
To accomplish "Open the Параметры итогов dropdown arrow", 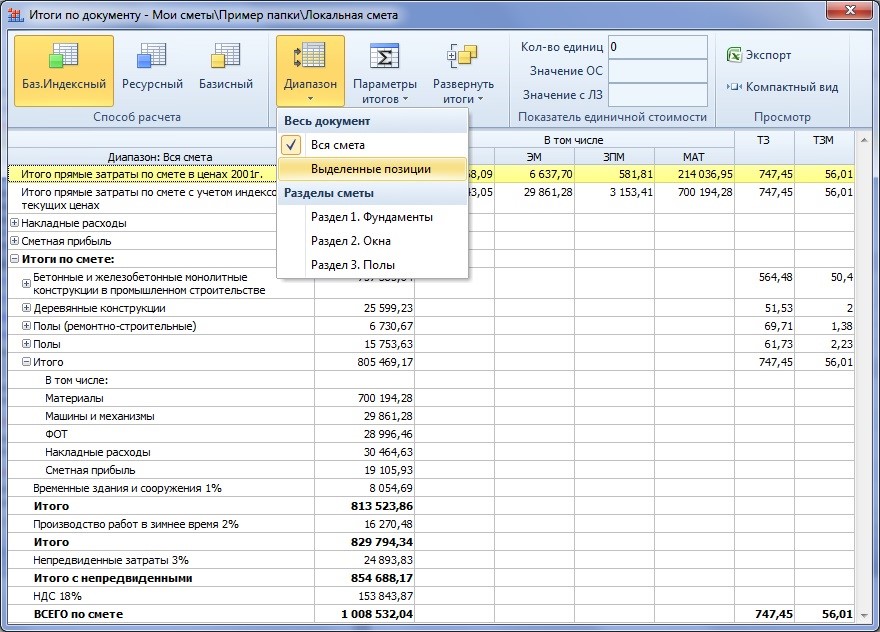I will pyautogui.click(x=405, y=99).
